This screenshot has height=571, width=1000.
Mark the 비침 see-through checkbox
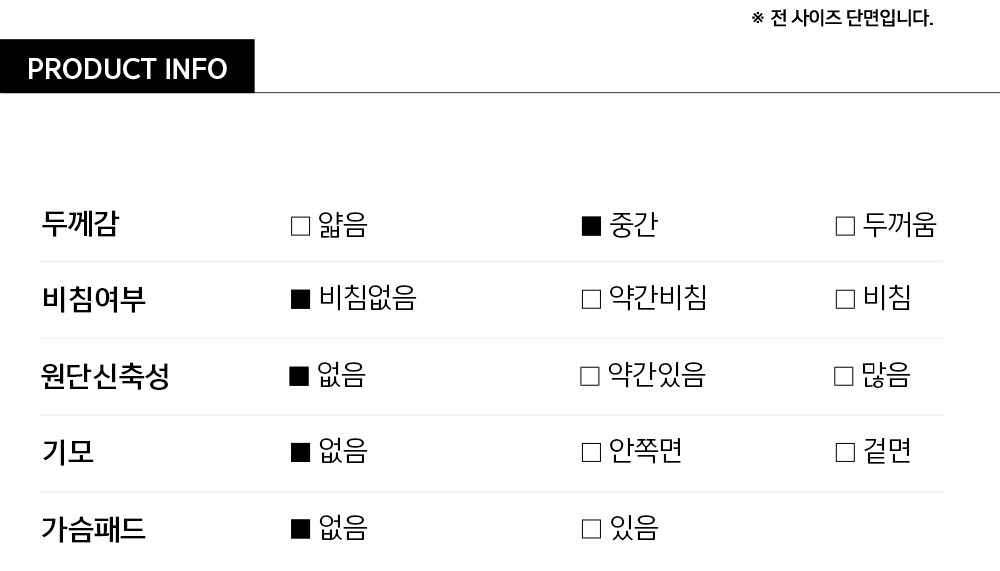(x=845, y=299)
